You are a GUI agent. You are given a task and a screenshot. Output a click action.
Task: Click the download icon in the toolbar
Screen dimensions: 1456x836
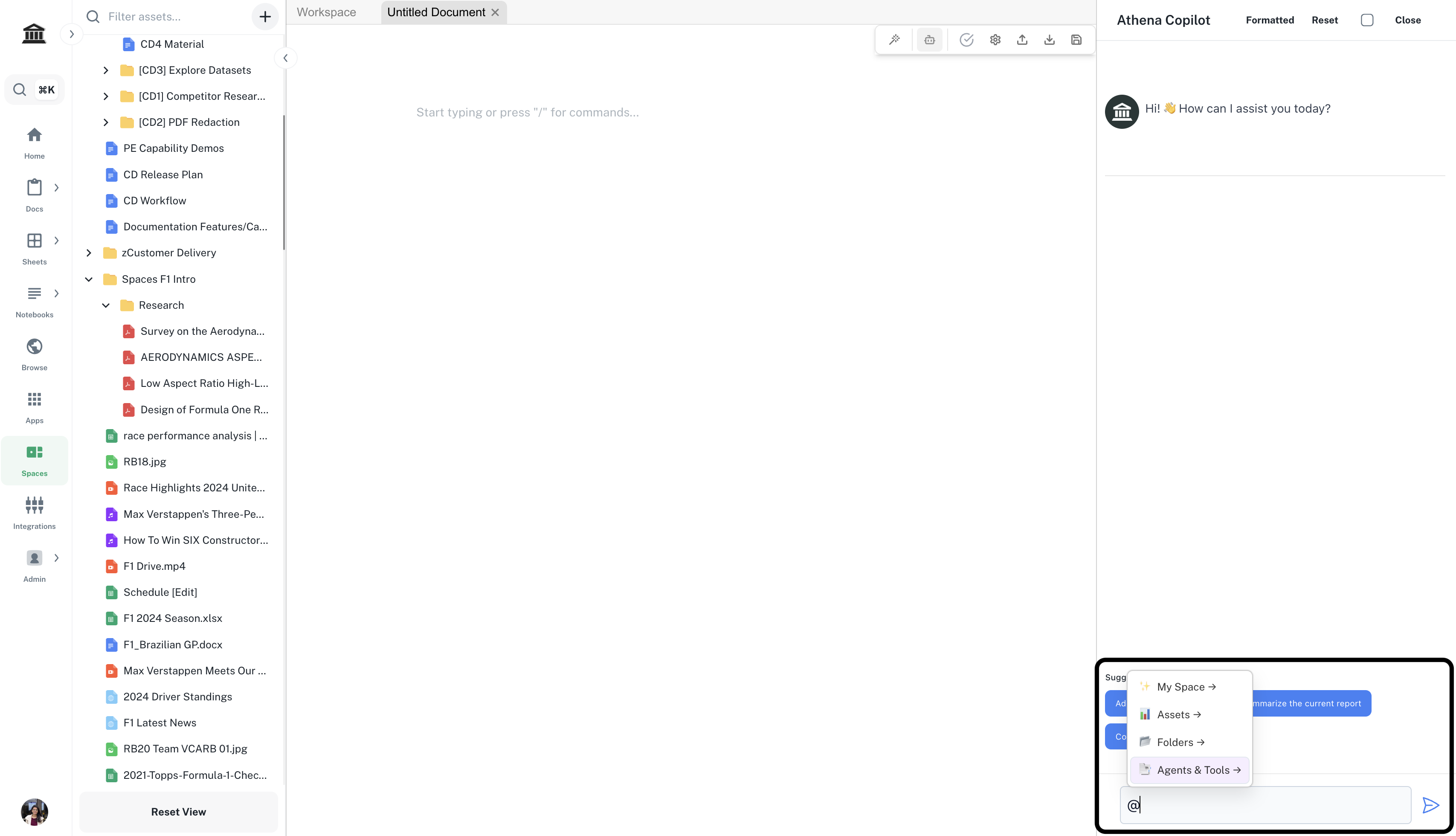[x=1049, y=40]
